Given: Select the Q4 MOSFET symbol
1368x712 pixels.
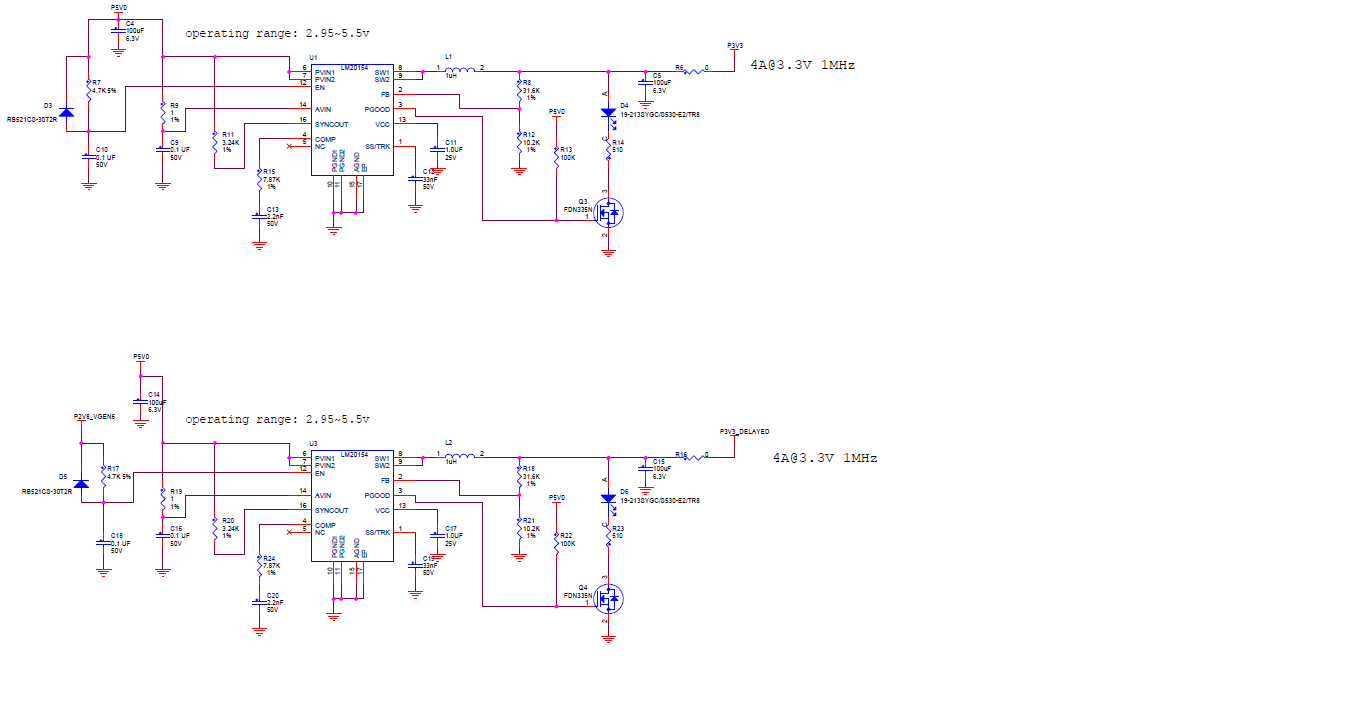Looking at the screenshot, I should (608, 598).
